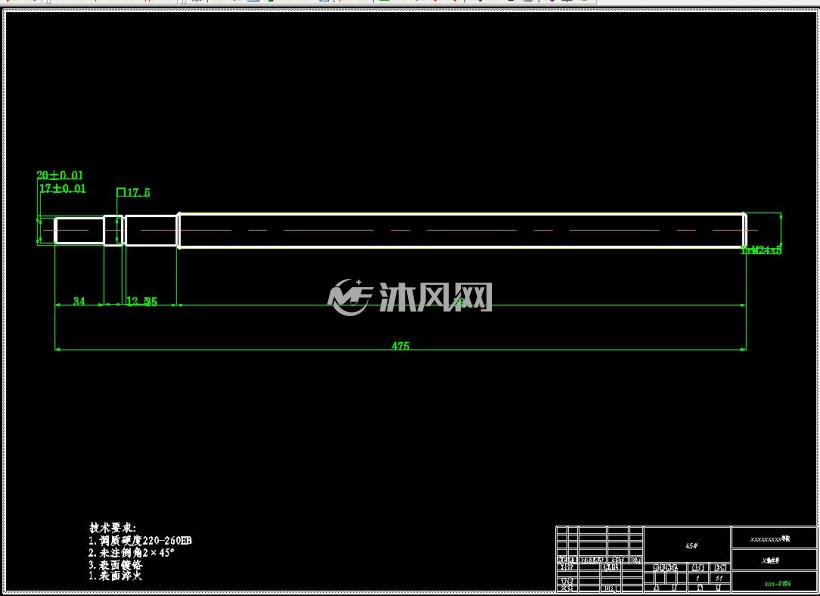Select the 调质硬度220-260HB note line
The height and width of the screenshot is (596, 820).
tap(140, 540)
